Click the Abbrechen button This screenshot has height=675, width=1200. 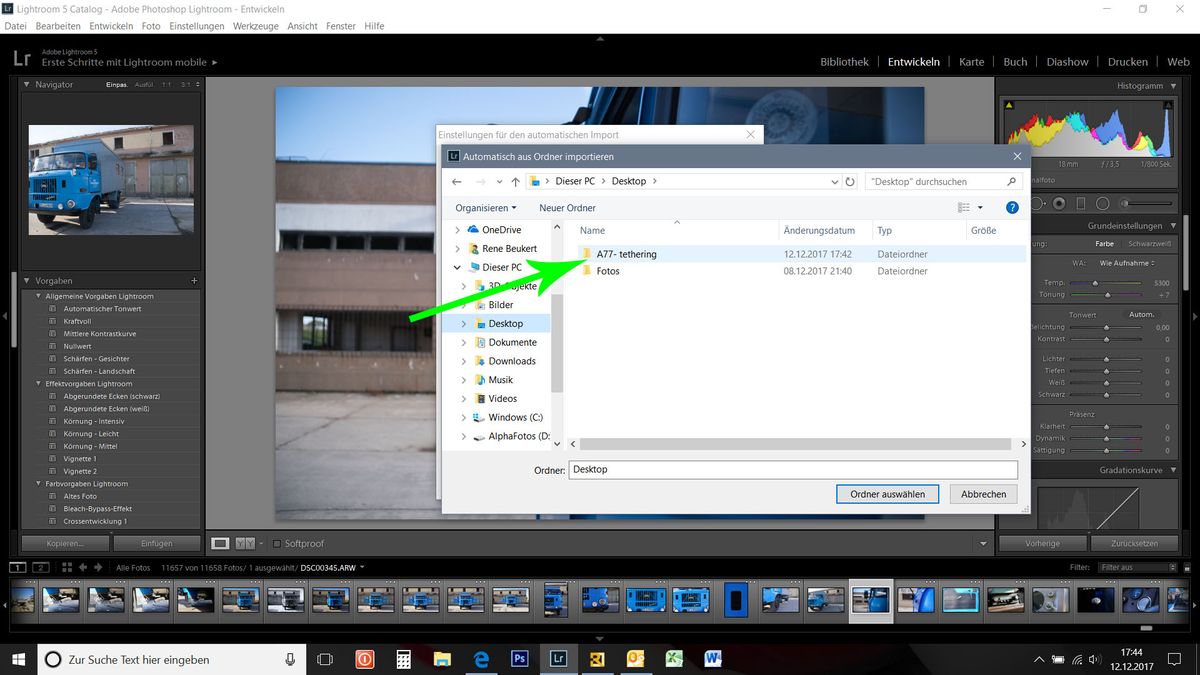pos(983,494)
